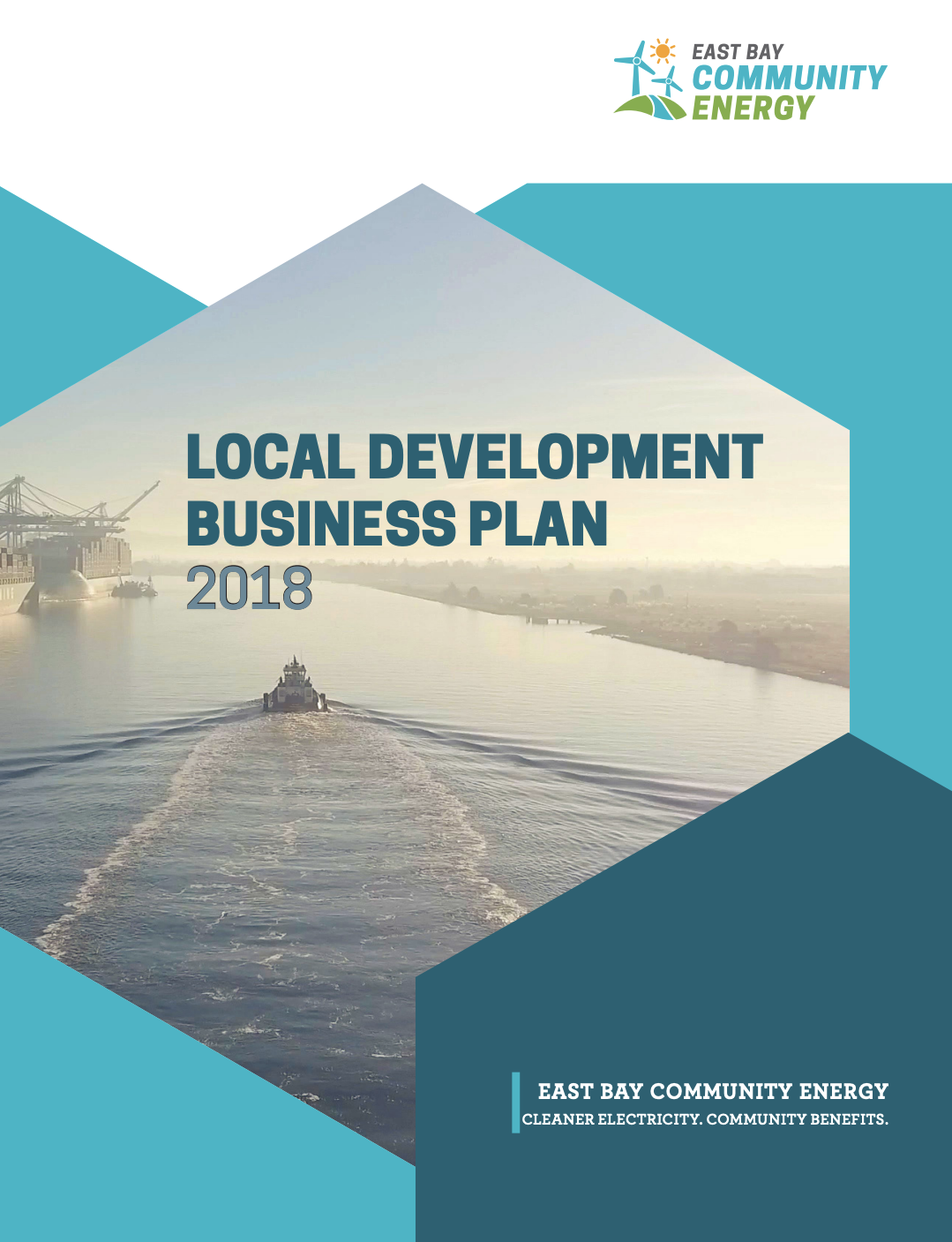Click the "2018" year text
Screen dimensions: 952x1242
tap(250, 589)
